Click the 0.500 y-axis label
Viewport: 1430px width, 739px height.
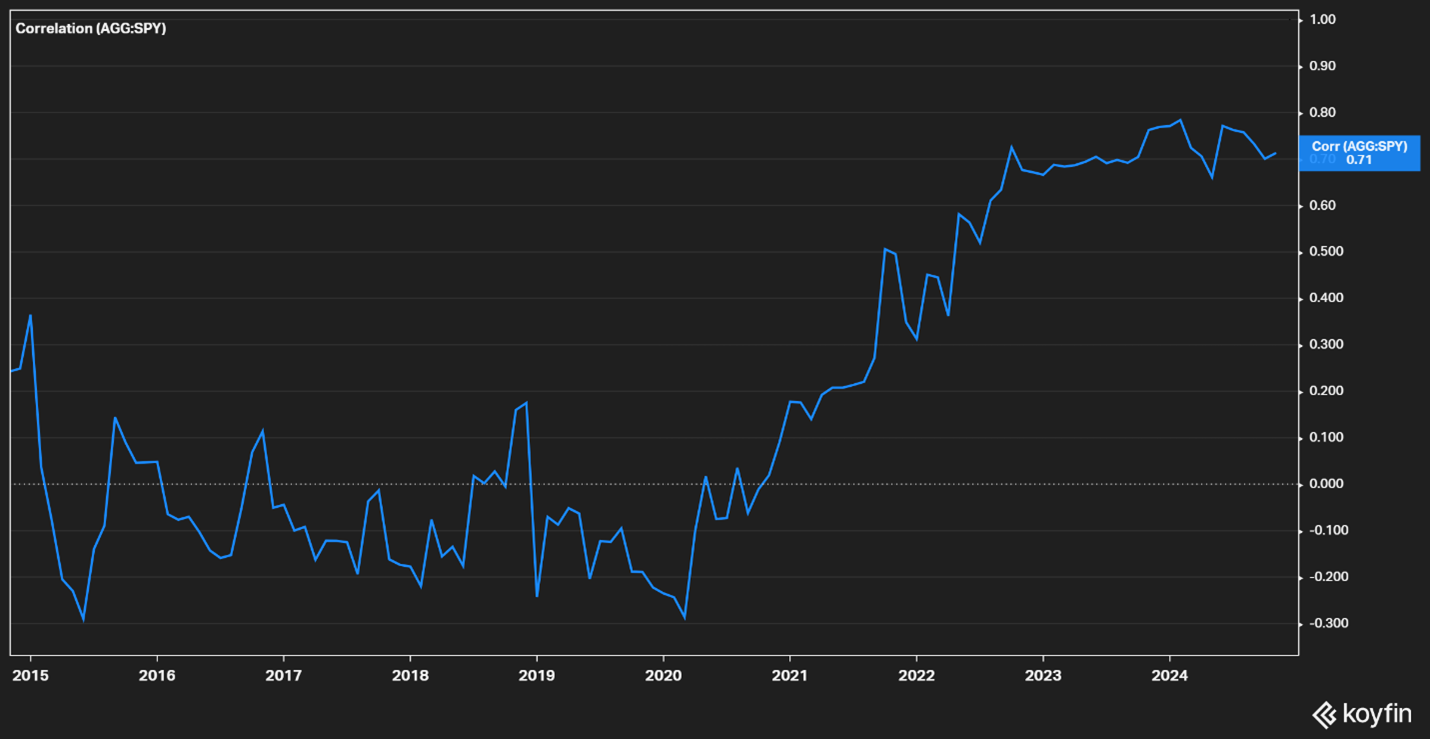click(1324, 252)
